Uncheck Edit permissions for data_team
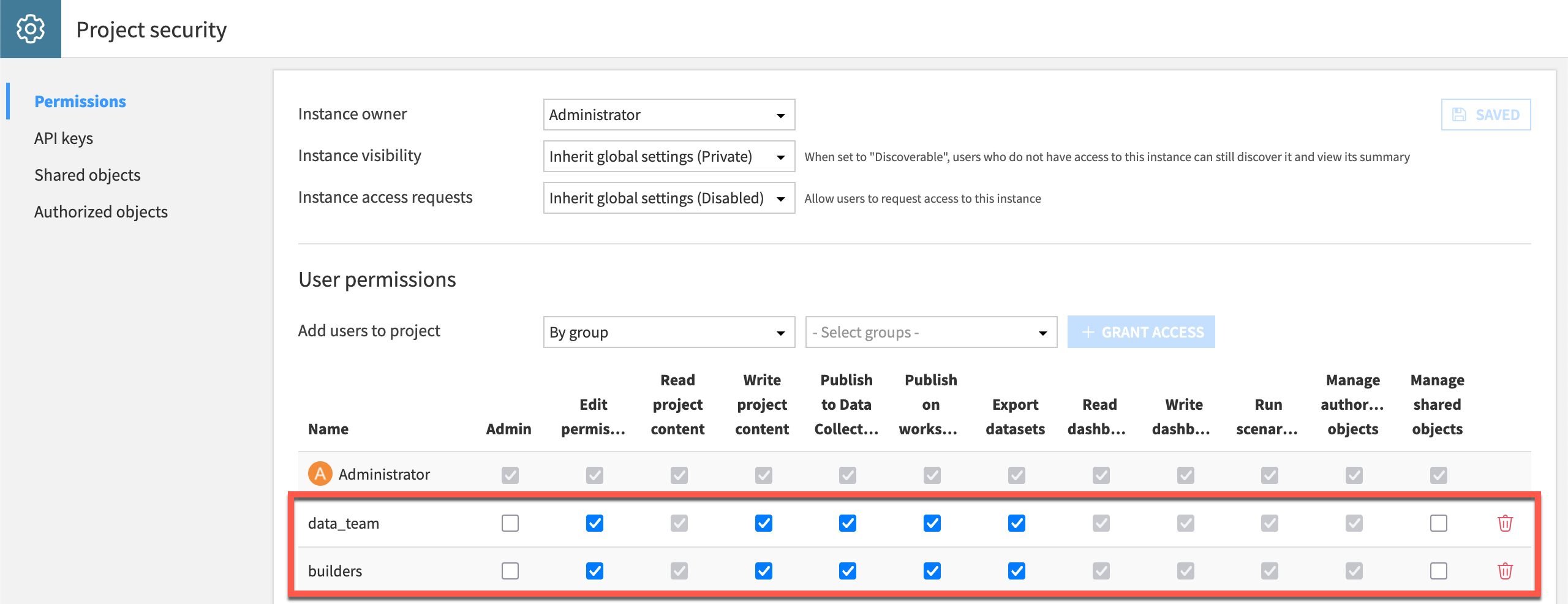The image size is (1568, 604). tap(594, 523)
